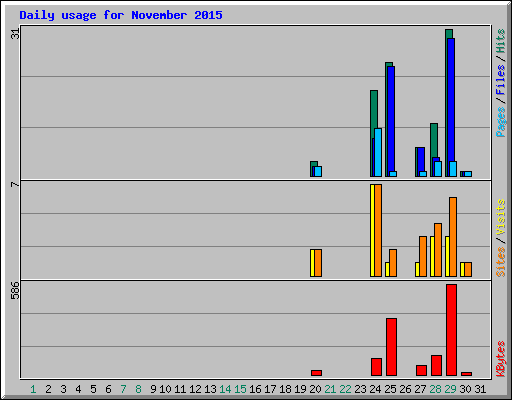Click the blue files bar for day 27
Image resolution: width=512 pixels, height=400 pixels.
(x=421, y=159)
